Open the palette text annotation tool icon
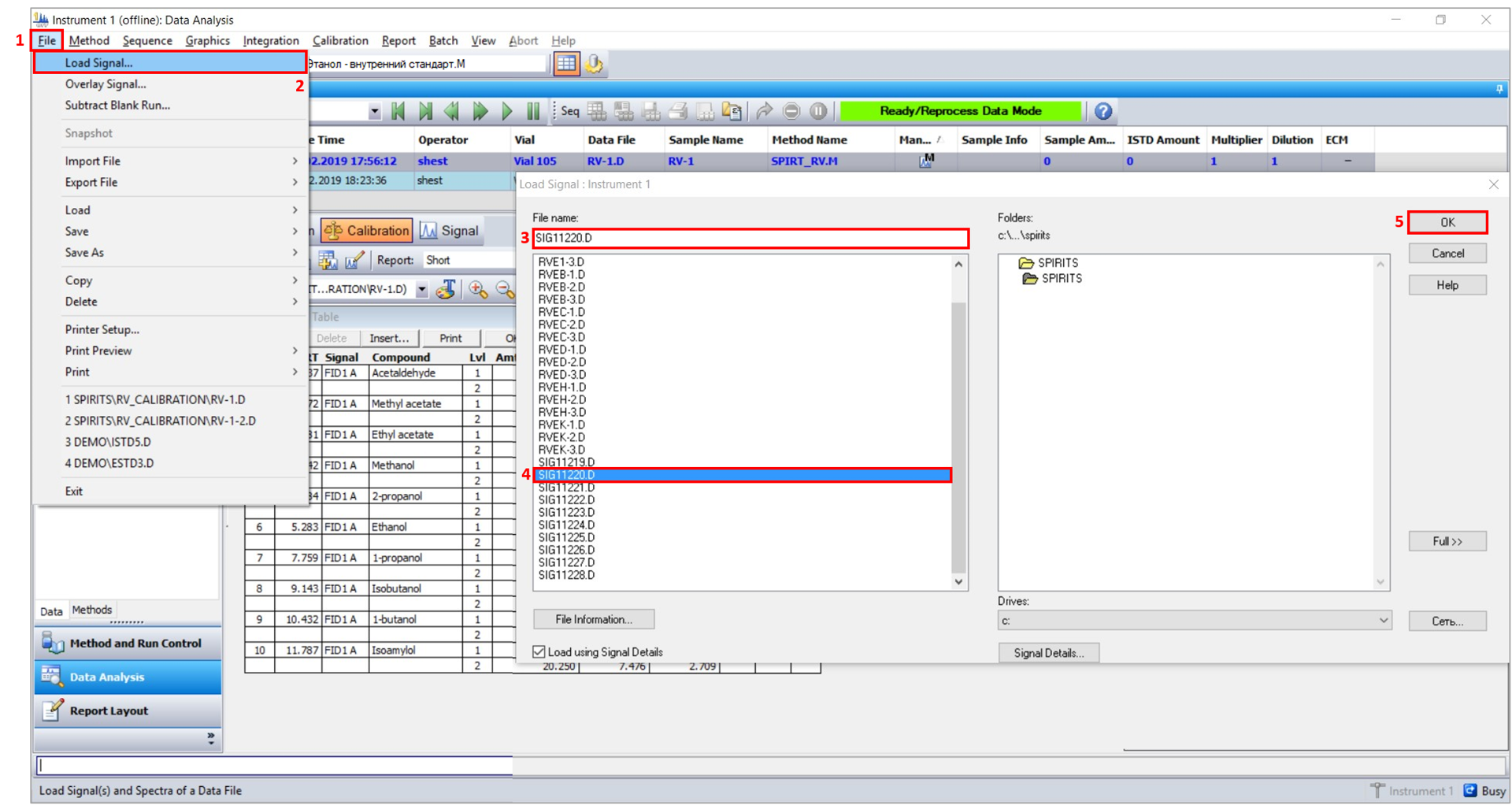The height and width of the screenshot is (805, 1512). 446,289
